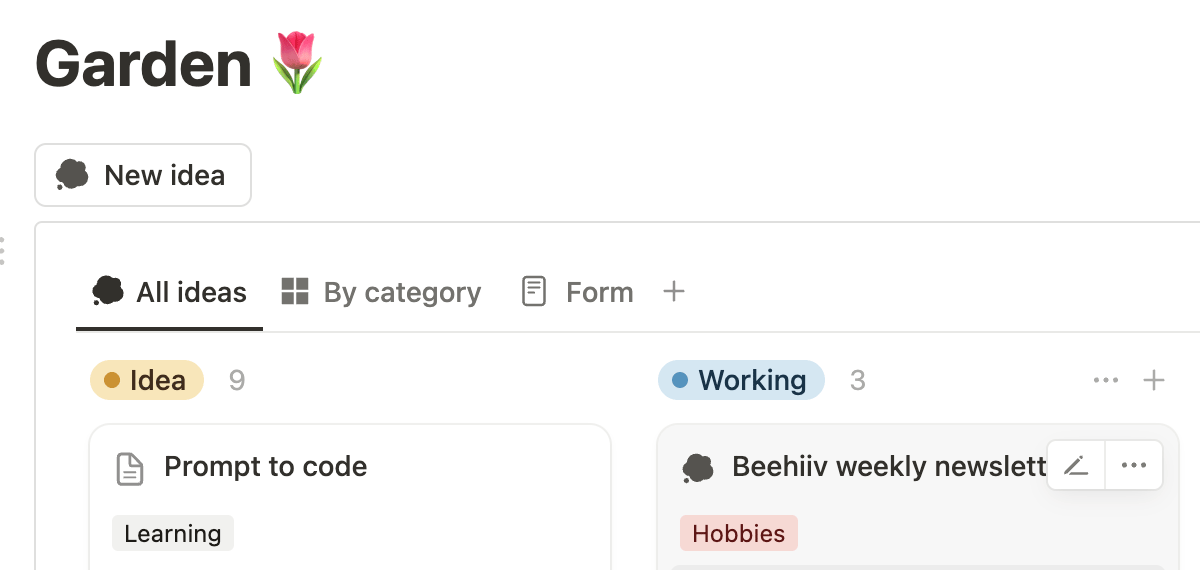Screen dimensions: 1200x570
Task: Open Working group options ellipsis menu
Action: [x=1106, y=380]
